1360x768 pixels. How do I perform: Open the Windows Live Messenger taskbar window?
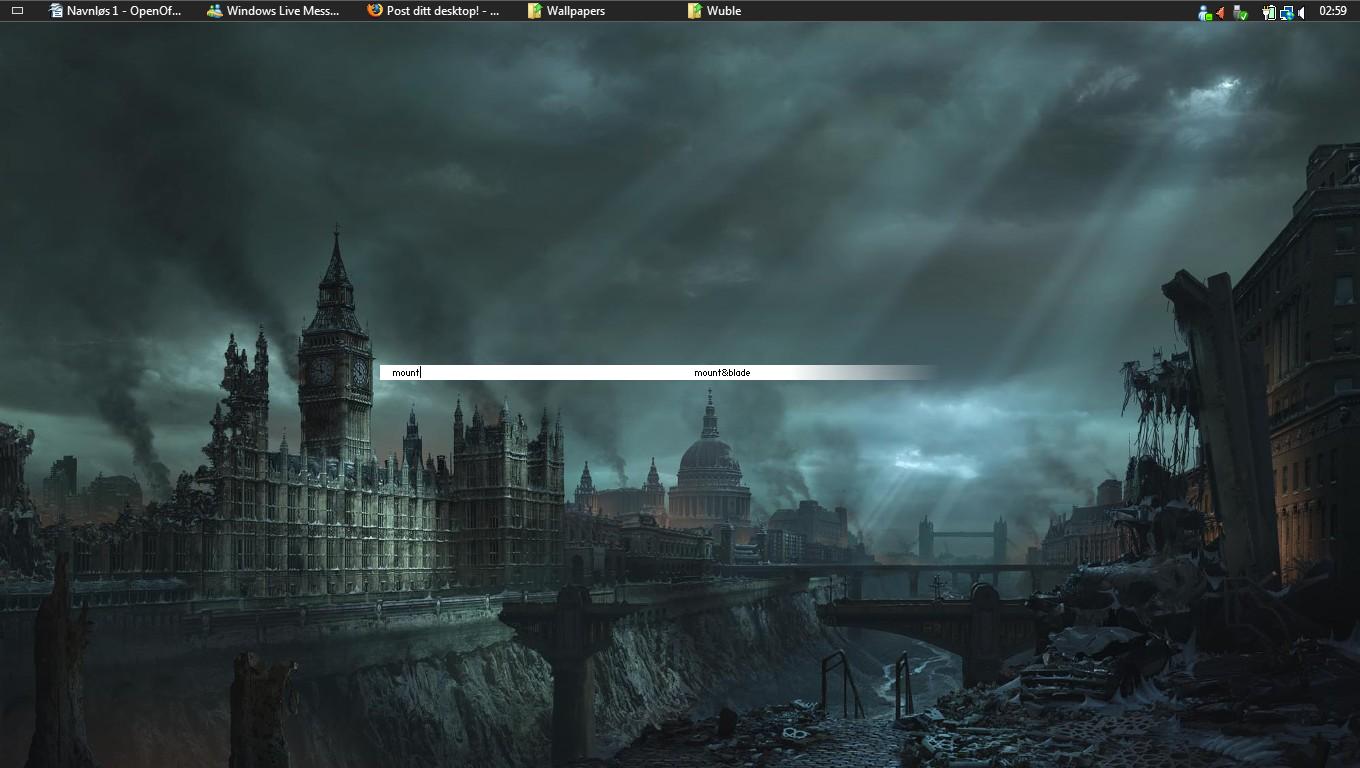[274, 11]
